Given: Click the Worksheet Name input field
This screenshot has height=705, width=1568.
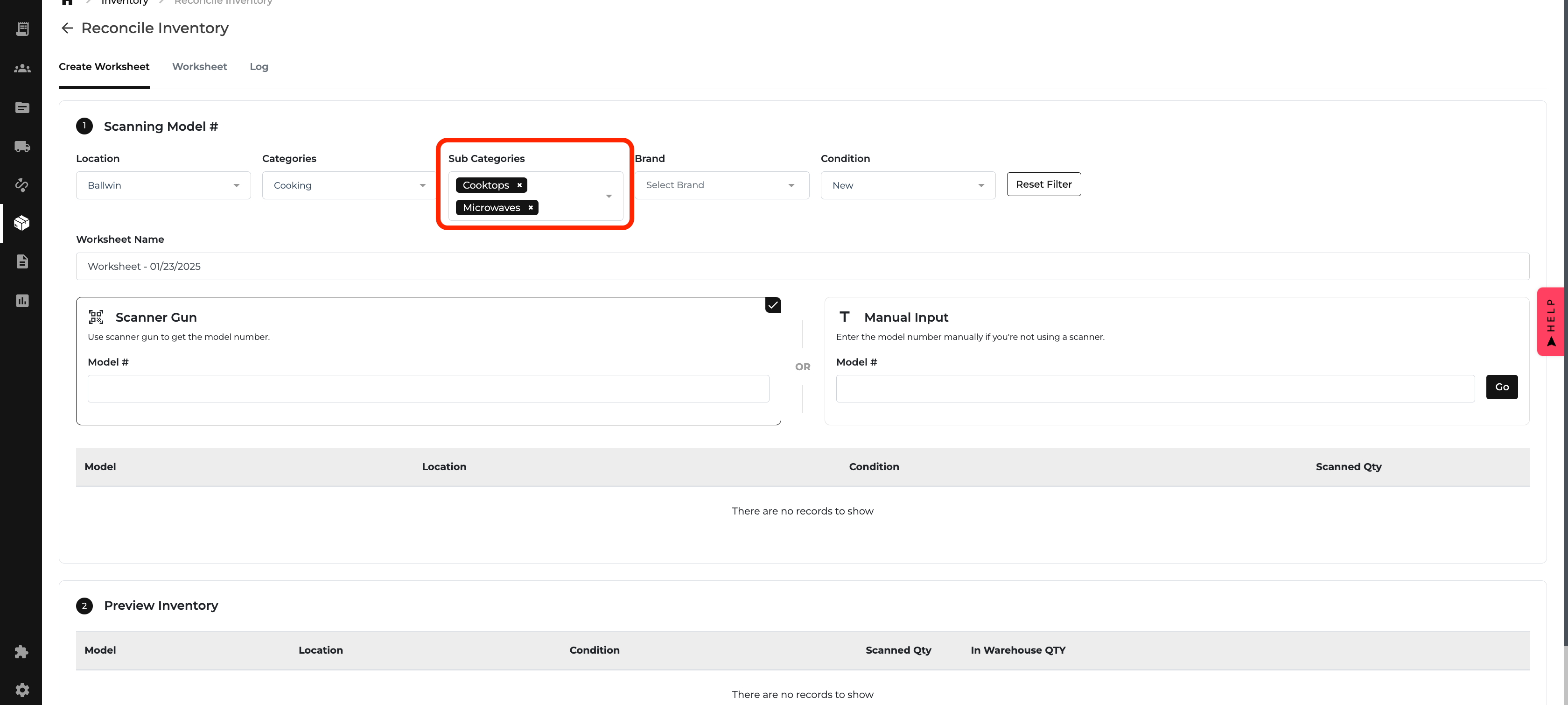Looking at the screenshot, I should 802,266.
